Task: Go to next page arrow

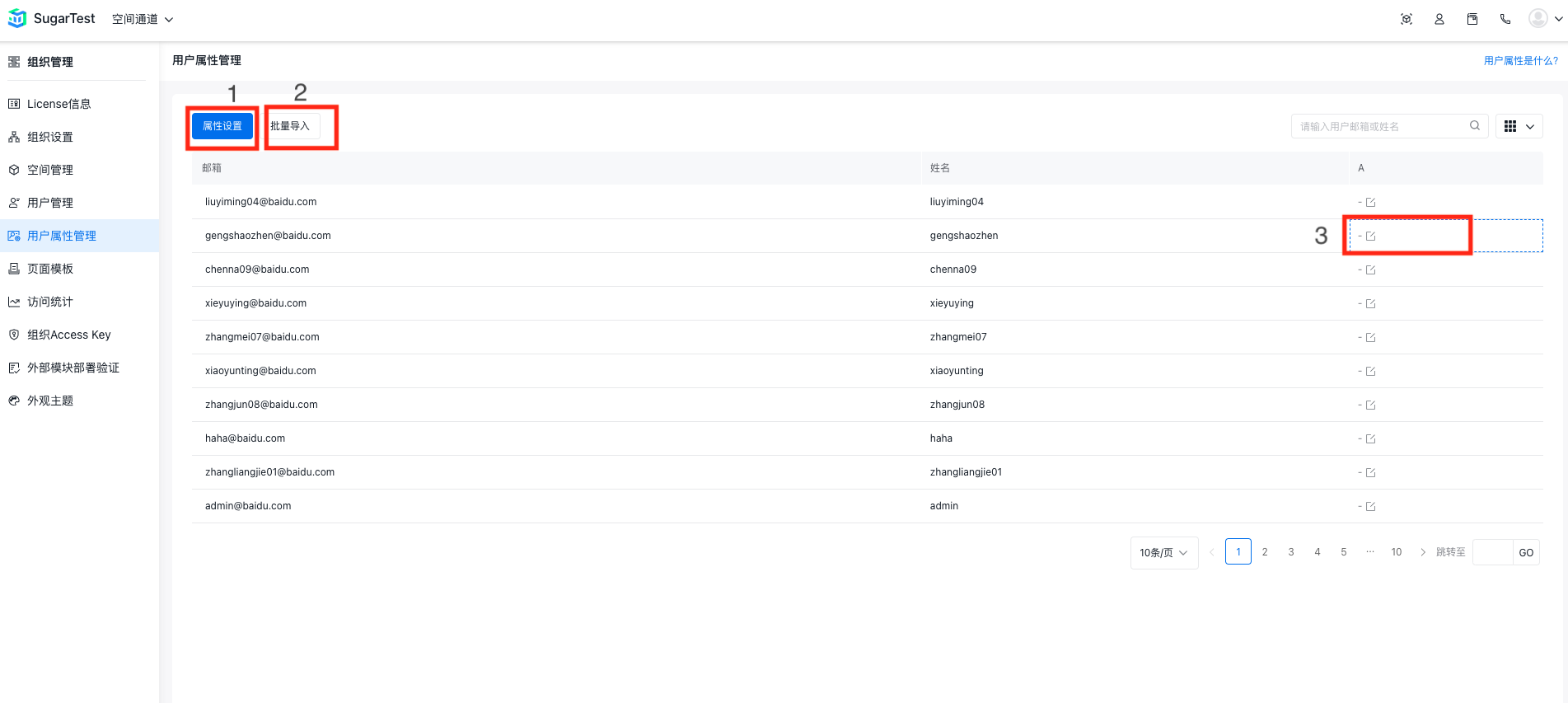Action: [x=1423, y=552]
